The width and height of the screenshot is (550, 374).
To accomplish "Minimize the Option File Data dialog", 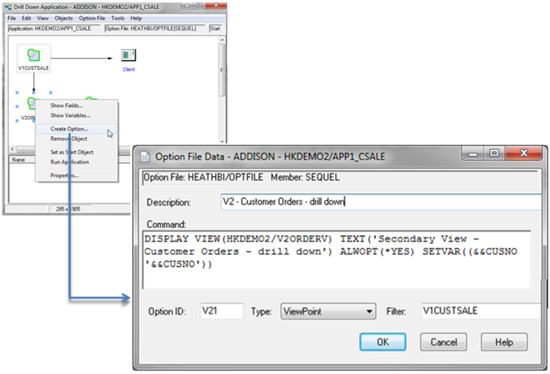I will coord(473,153).
